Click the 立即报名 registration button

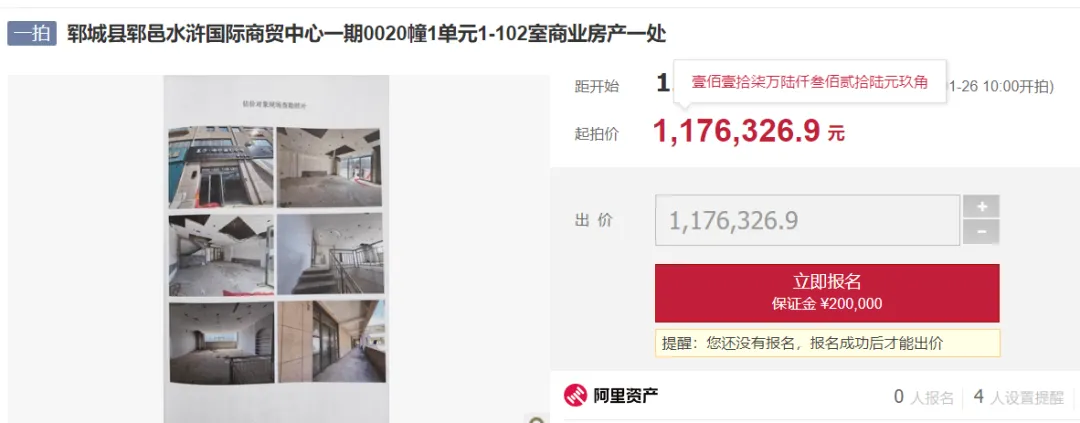827,293
